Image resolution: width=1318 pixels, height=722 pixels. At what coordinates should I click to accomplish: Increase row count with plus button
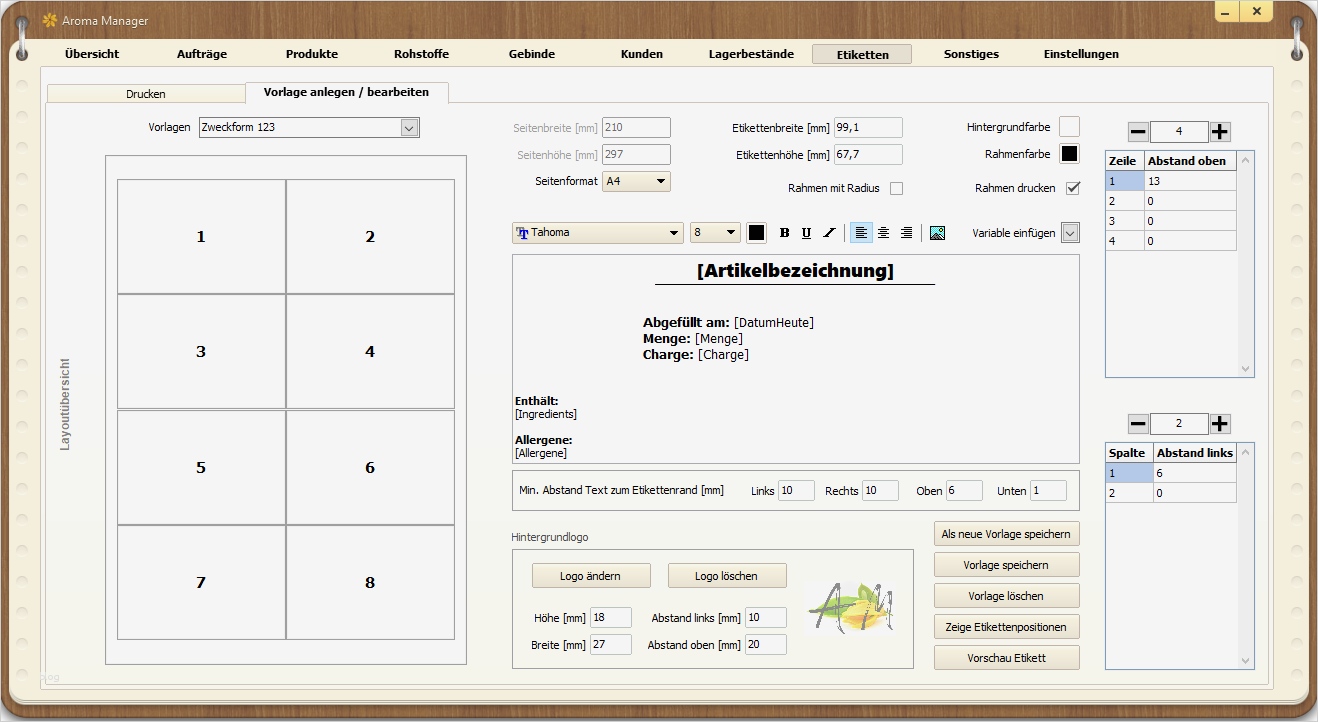coord(1220,132)
